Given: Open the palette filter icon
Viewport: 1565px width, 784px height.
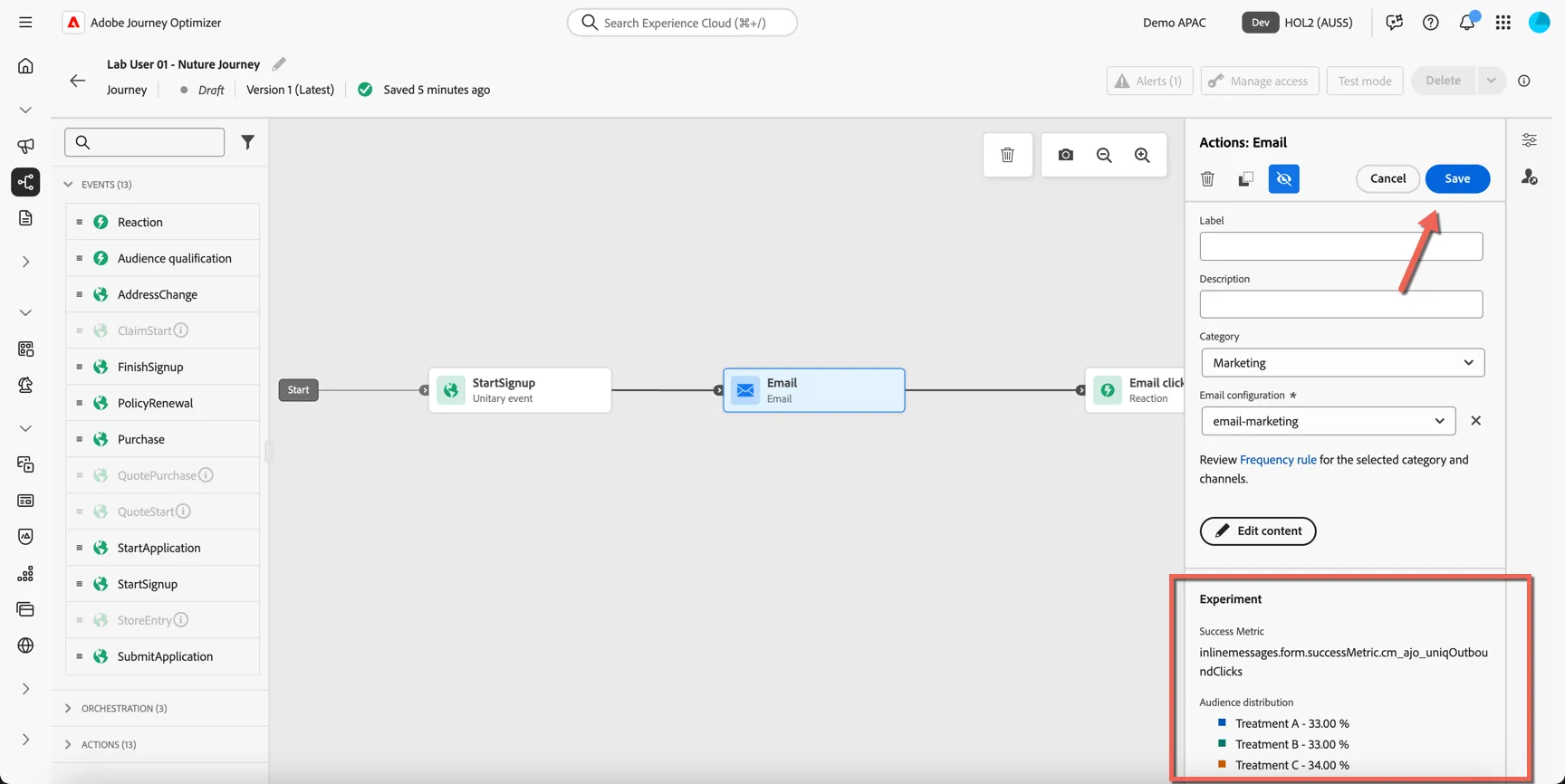Looking at the screenshot, I should [x=247, y=142].
